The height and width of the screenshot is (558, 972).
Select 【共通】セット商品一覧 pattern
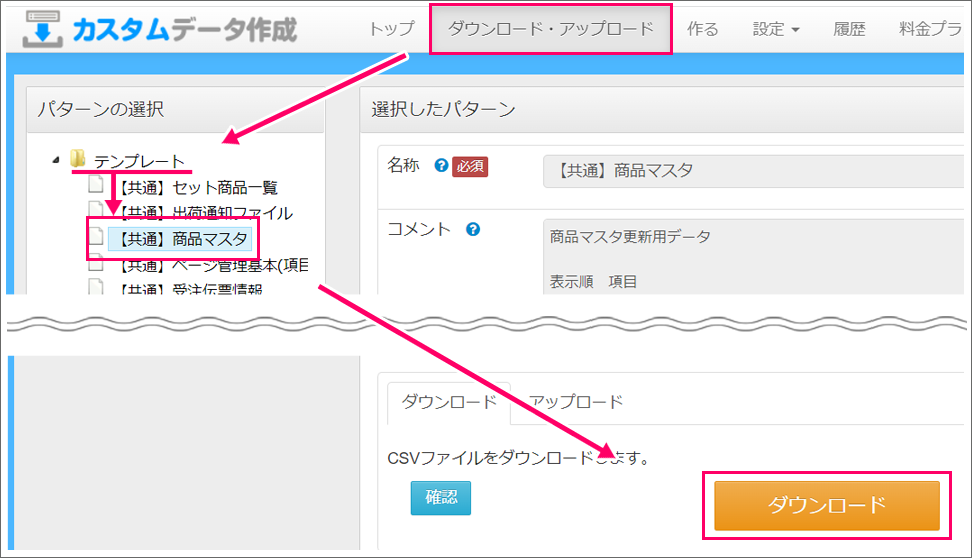coord(198,187)
